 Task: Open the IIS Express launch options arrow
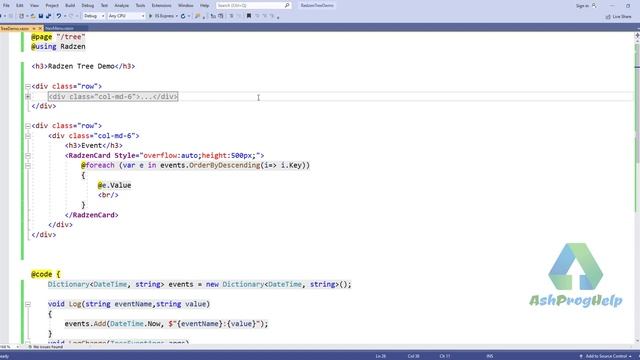coord(177,16)
